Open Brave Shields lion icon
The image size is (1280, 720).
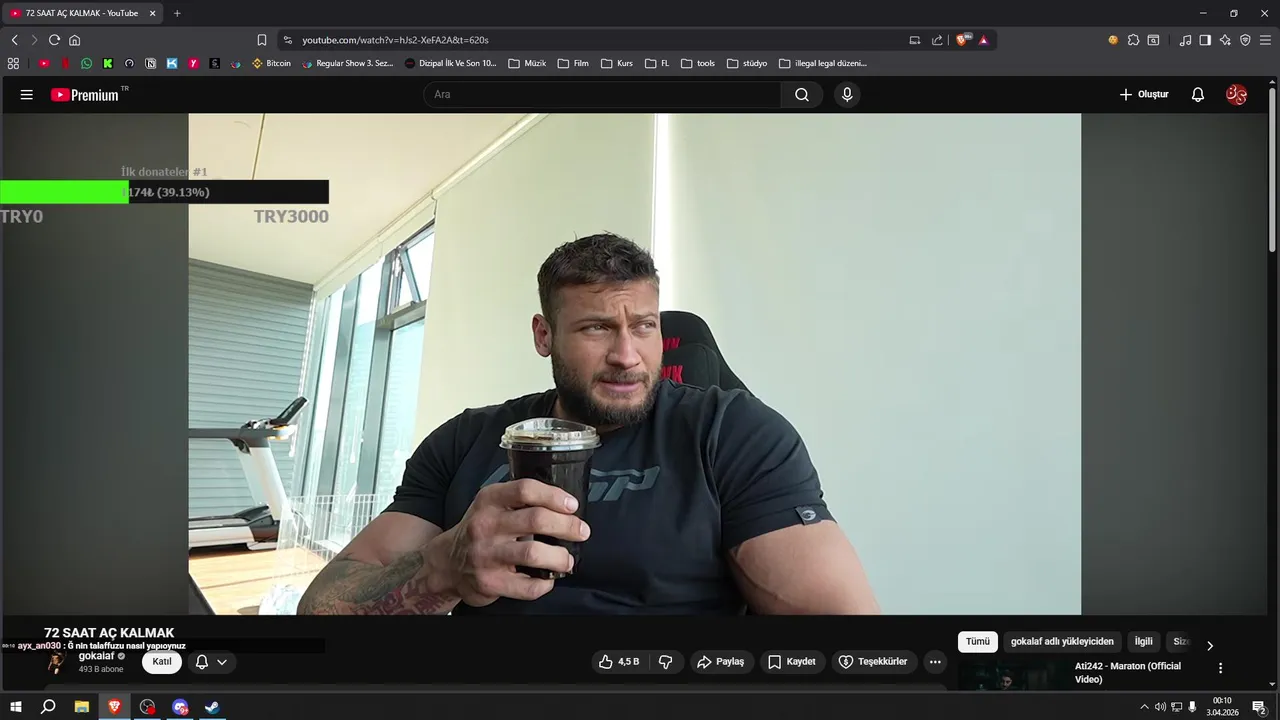tap(963, 40)
